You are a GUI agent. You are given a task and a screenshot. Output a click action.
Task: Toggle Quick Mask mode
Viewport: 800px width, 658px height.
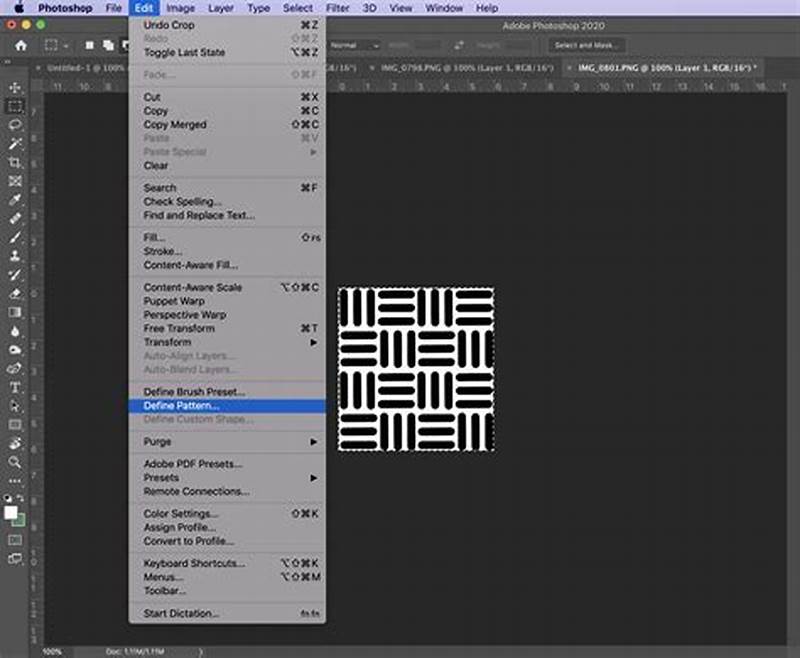[x=13, y=541]
